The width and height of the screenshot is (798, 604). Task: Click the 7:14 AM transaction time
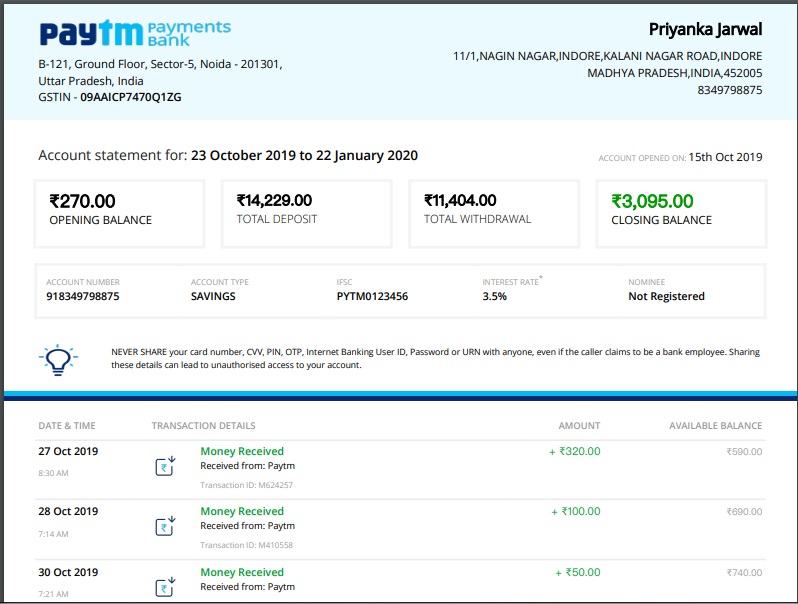point(53,534)
